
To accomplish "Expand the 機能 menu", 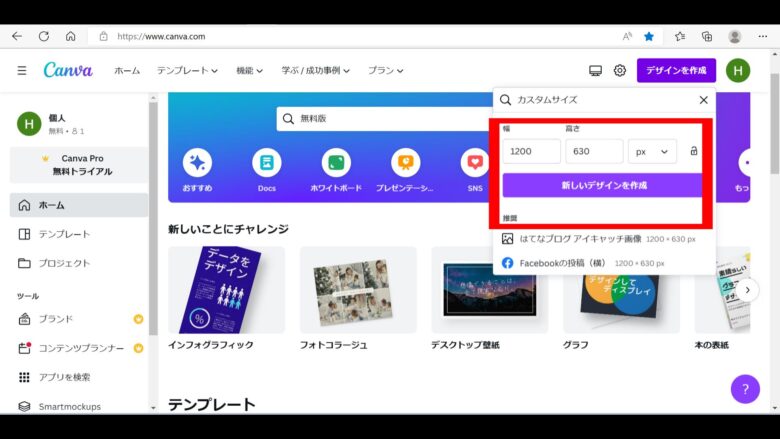I will click(249, 71).
